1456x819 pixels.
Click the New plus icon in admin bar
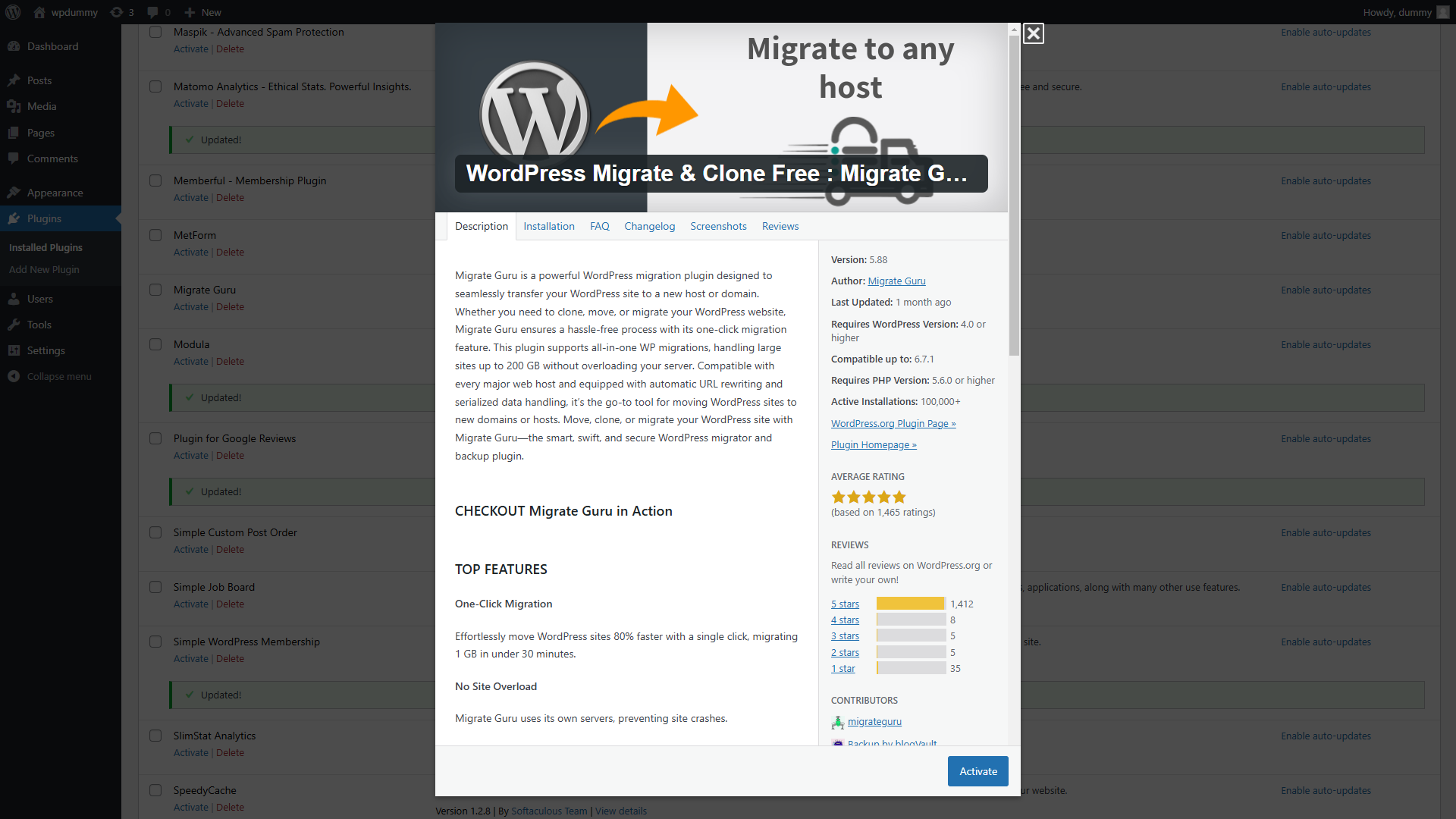tap(190, 12)
